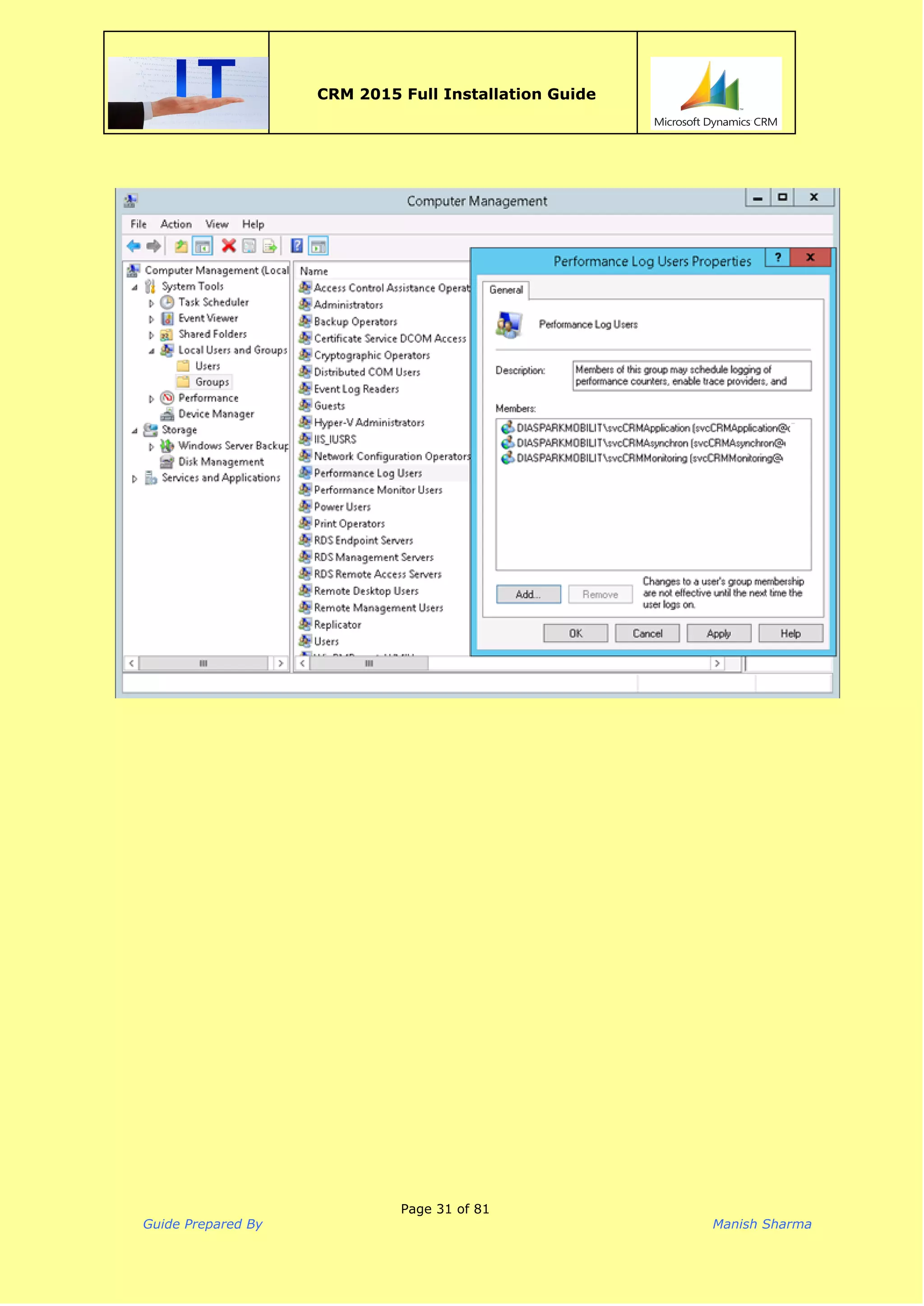Expand the Shared Folders node
The height and width of the screenshot is (1306, 924).
[151, 335]
